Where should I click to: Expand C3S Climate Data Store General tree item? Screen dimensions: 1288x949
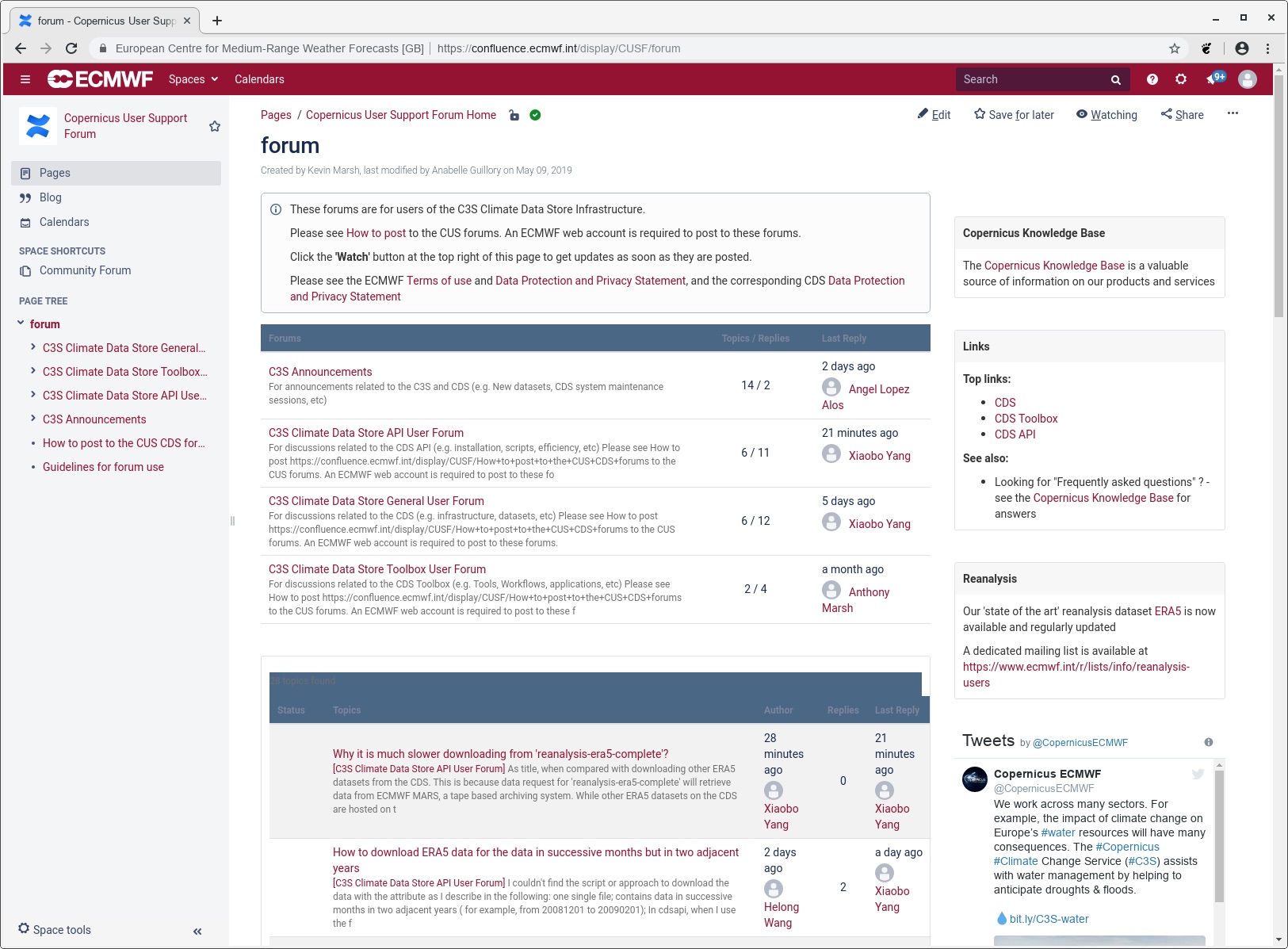pos(32,347)
